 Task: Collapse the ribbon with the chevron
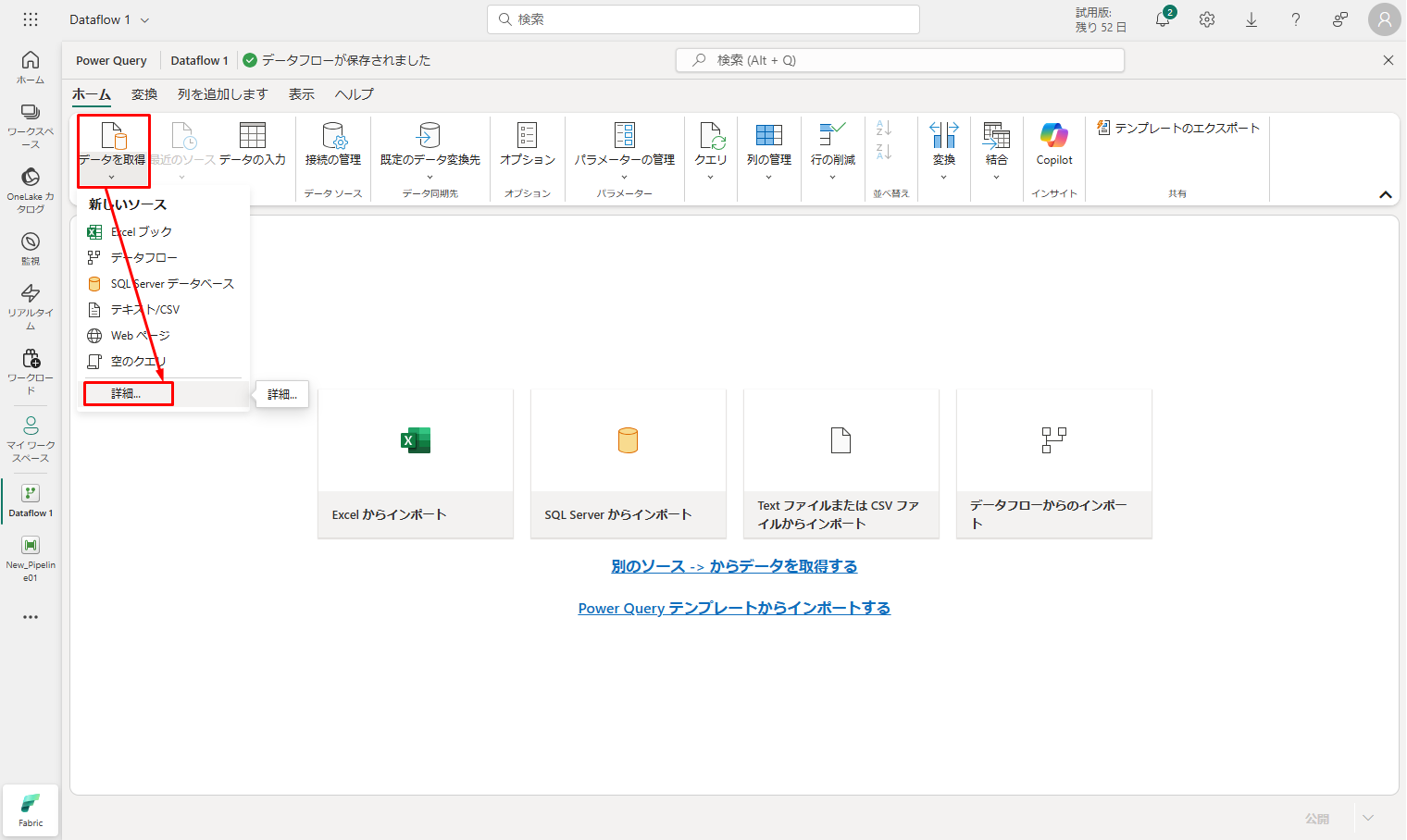[x=1385, y=194]
